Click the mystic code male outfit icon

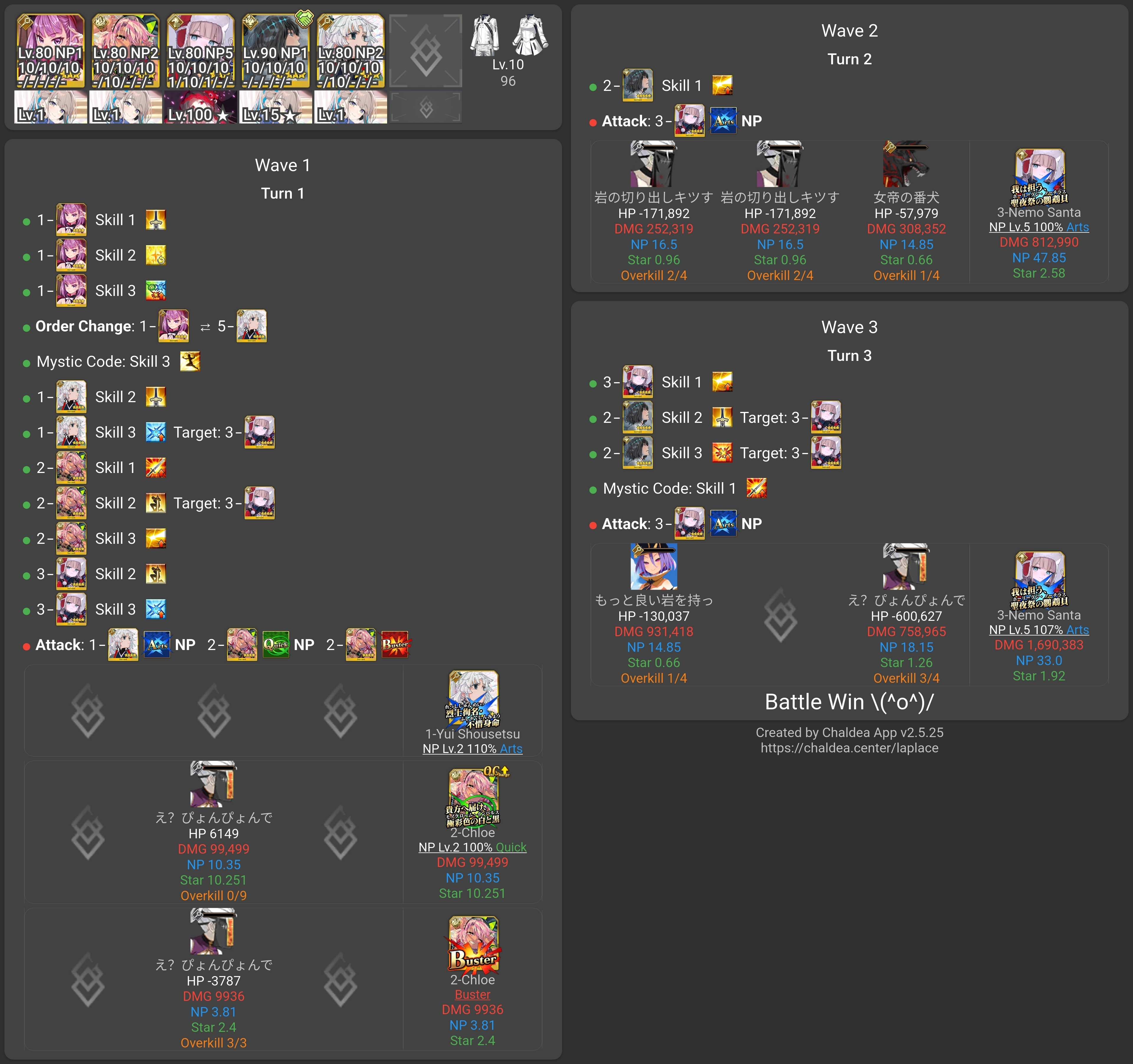click(485, 35)
